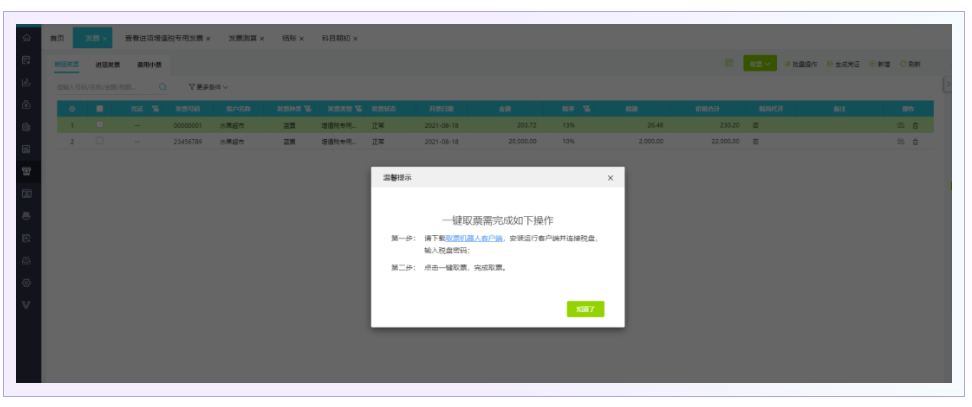Click the delete trash icon on the first row
The image size is (972, 407).
[914, 126]
